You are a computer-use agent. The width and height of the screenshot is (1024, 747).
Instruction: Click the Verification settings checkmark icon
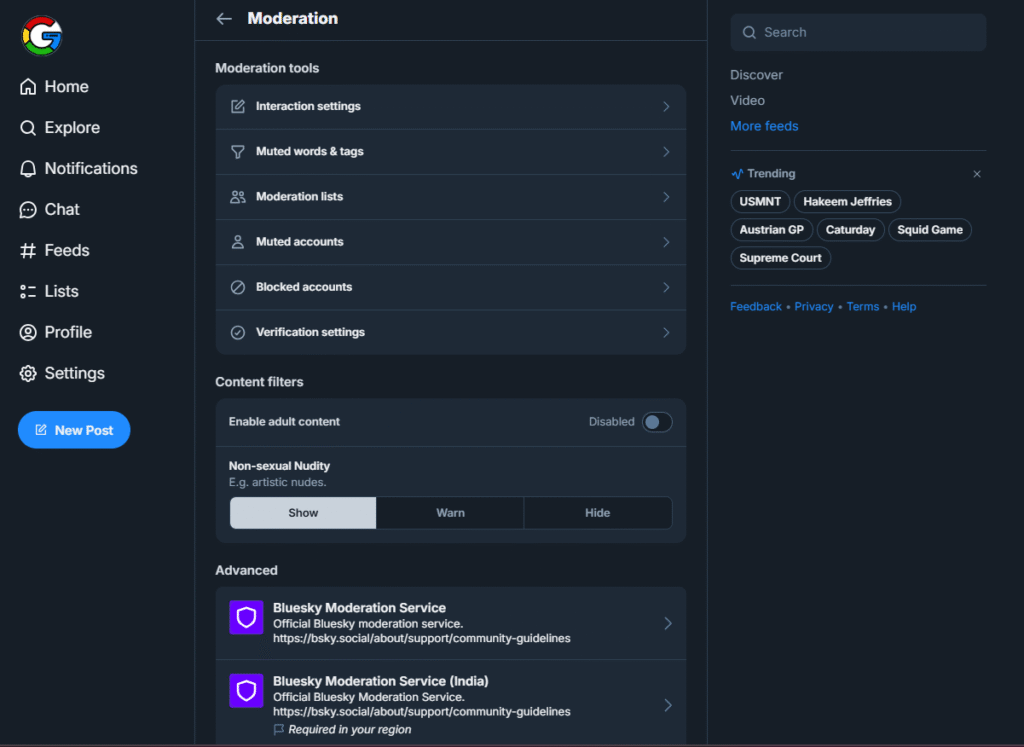coord(238,332)
